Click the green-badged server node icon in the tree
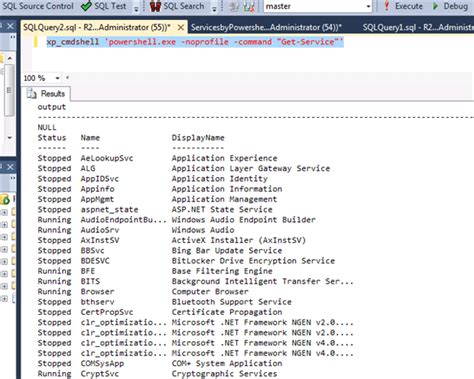 point(5,200)
